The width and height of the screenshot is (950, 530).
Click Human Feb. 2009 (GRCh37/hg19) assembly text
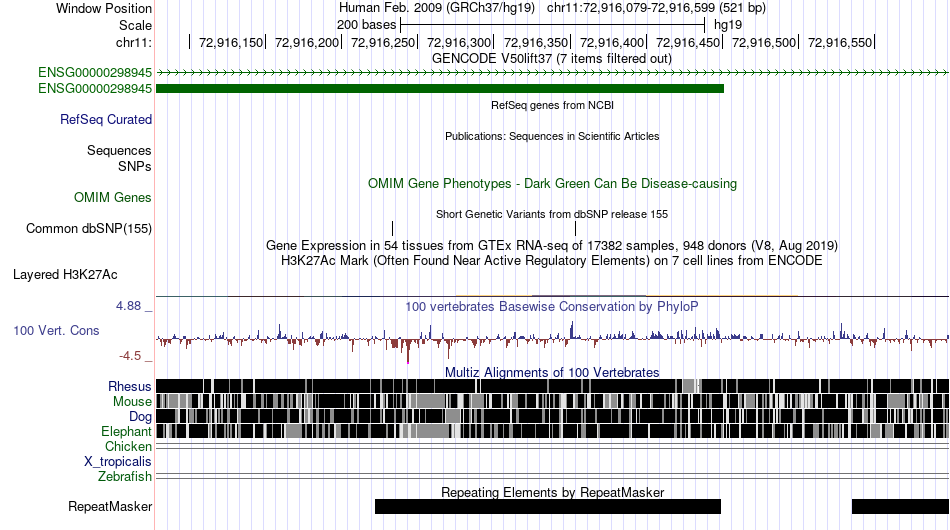pyautogui.click(x=437, y=8)
